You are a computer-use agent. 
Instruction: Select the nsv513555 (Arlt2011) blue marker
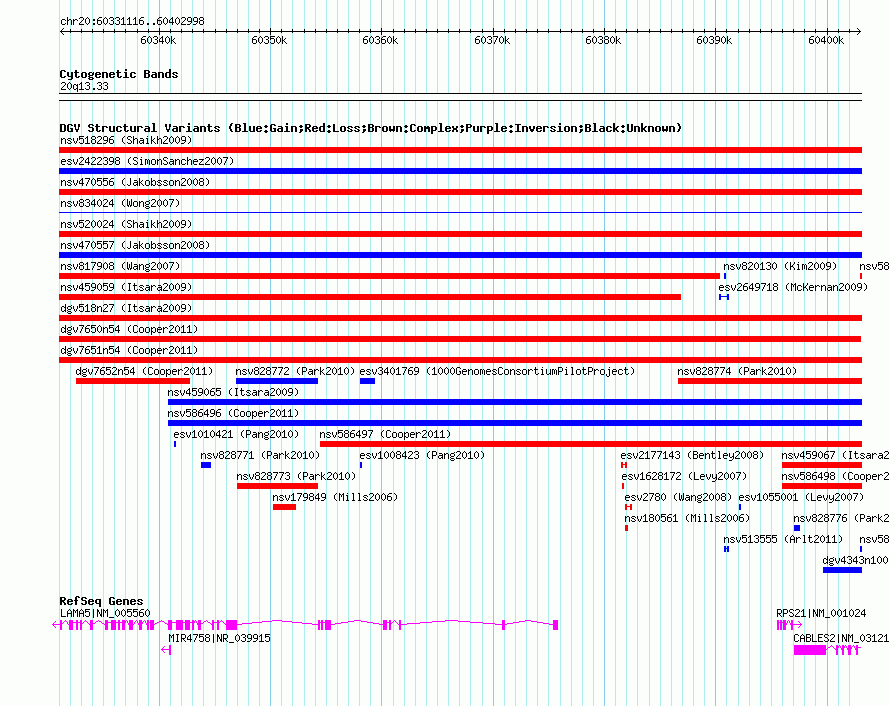727,549
